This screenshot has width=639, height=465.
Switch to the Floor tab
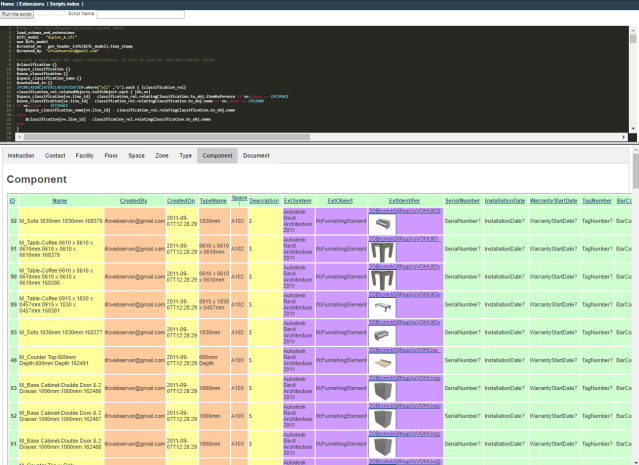[111, 156]
